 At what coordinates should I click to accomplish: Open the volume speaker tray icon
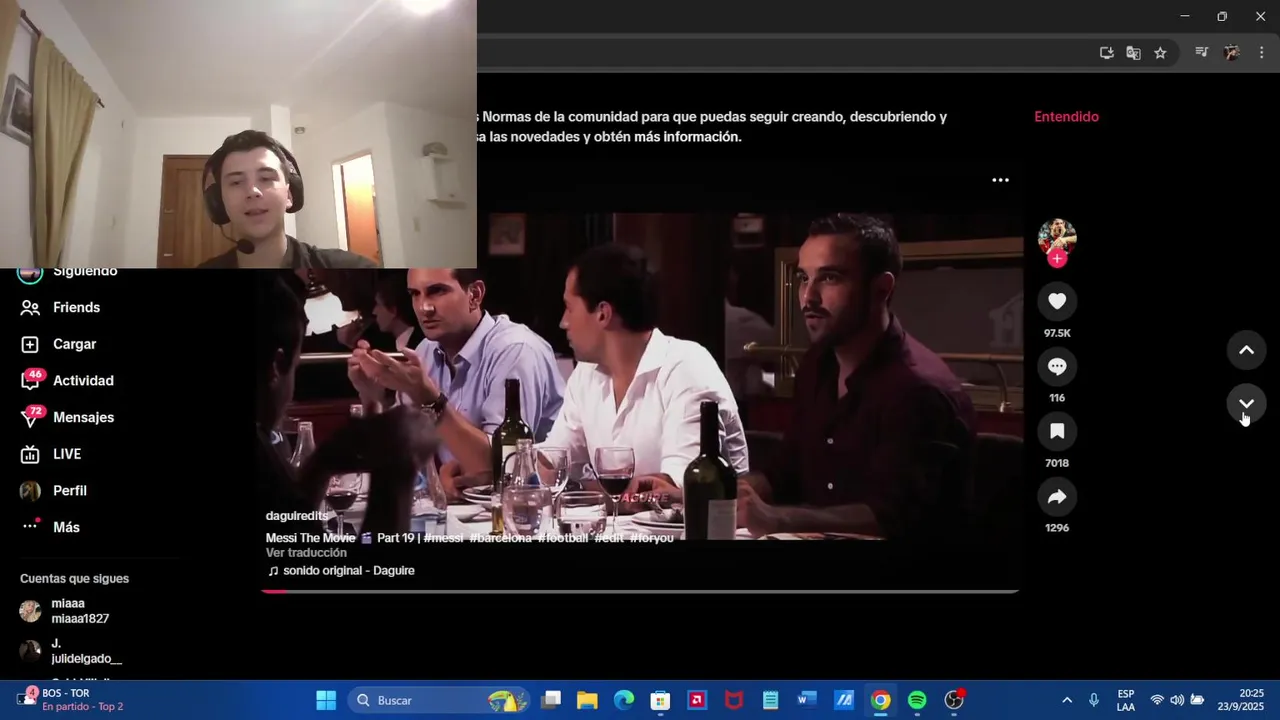pyautogui.click(x=1177, y=700)
